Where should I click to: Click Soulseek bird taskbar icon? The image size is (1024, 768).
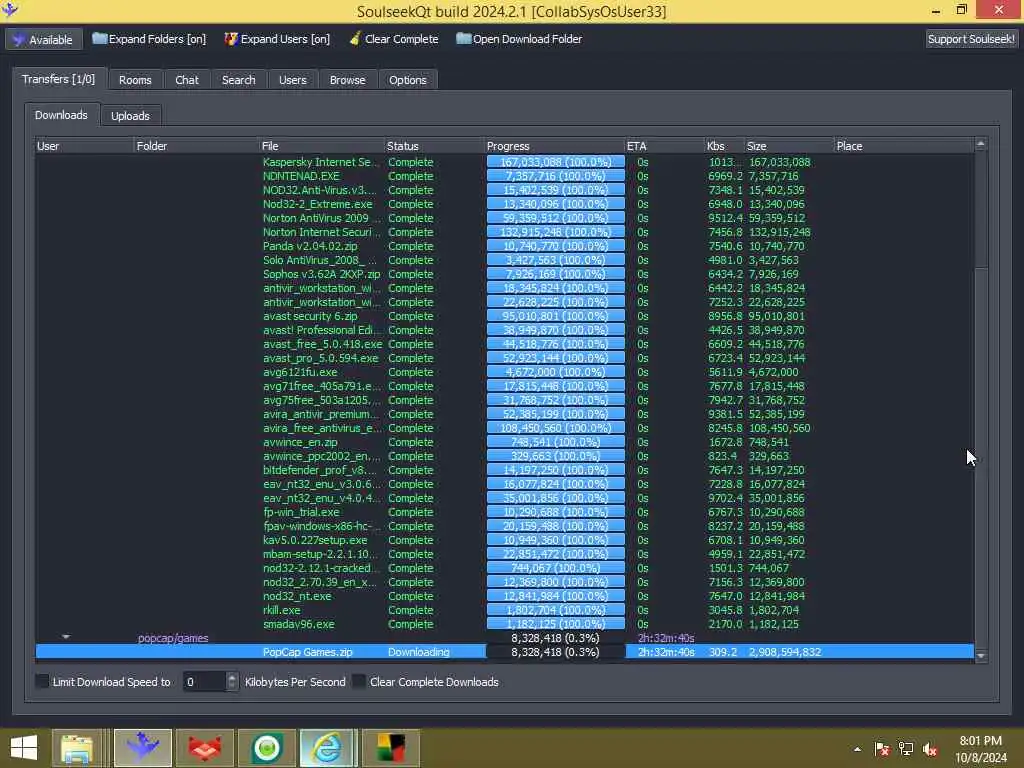click(143, 748)
